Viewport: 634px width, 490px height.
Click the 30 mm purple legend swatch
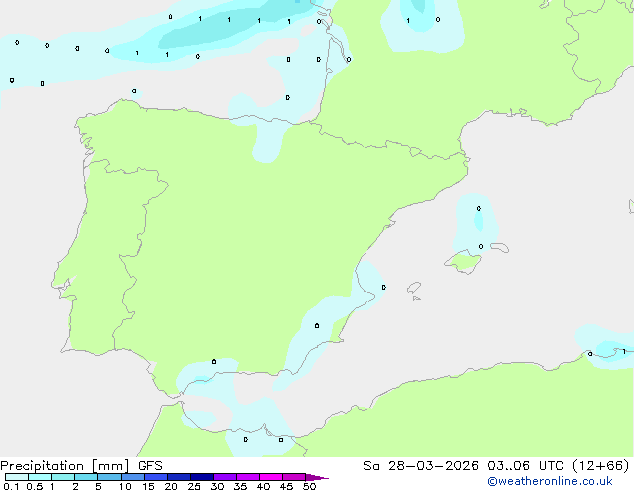pyautogui.click(x=225, y=477)
